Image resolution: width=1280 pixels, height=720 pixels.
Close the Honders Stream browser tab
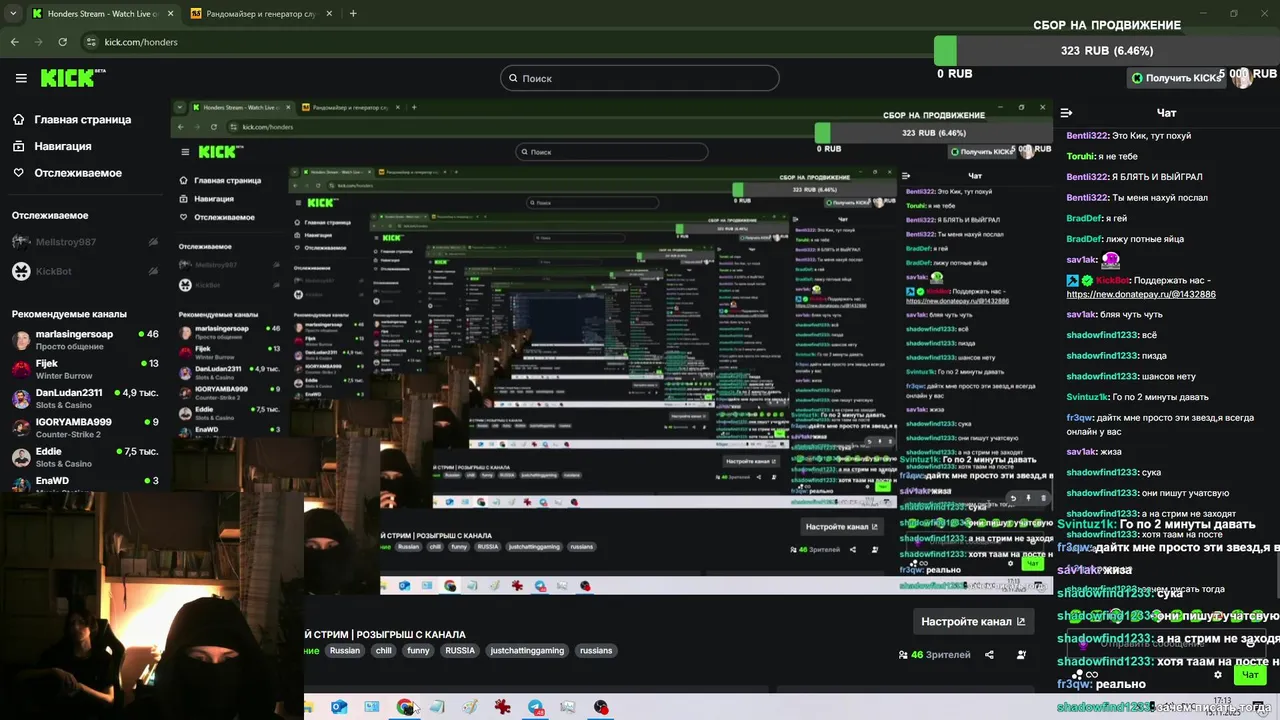[x=169, y=14]
